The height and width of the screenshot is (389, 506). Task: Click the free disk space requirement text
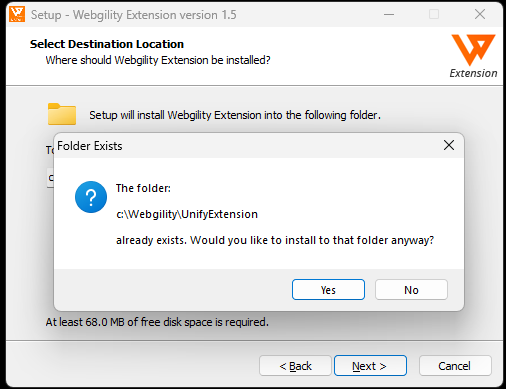(x=157, y=322)
